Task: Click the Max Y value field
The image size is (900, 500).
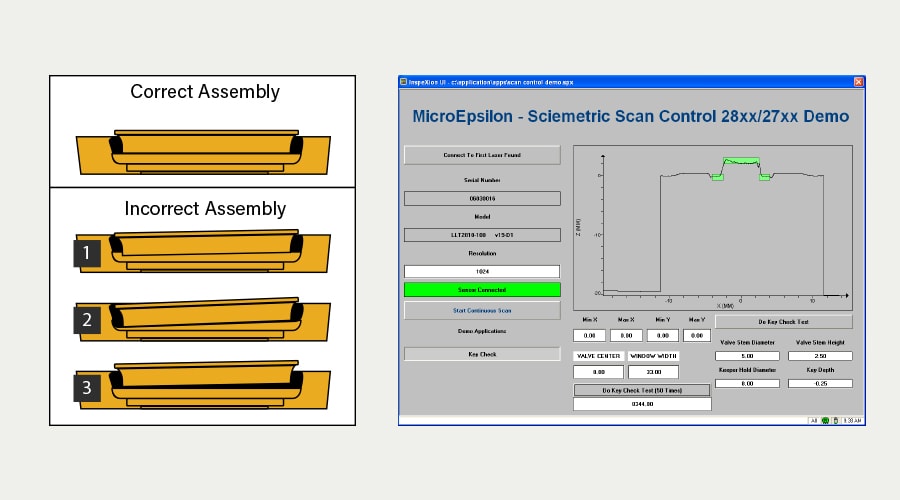Action: (x=697, y=336)
